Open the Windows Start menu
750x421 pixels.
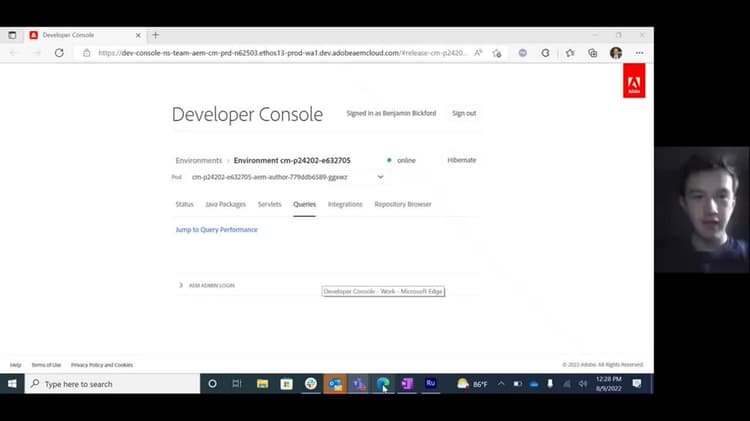pos(12,384)
